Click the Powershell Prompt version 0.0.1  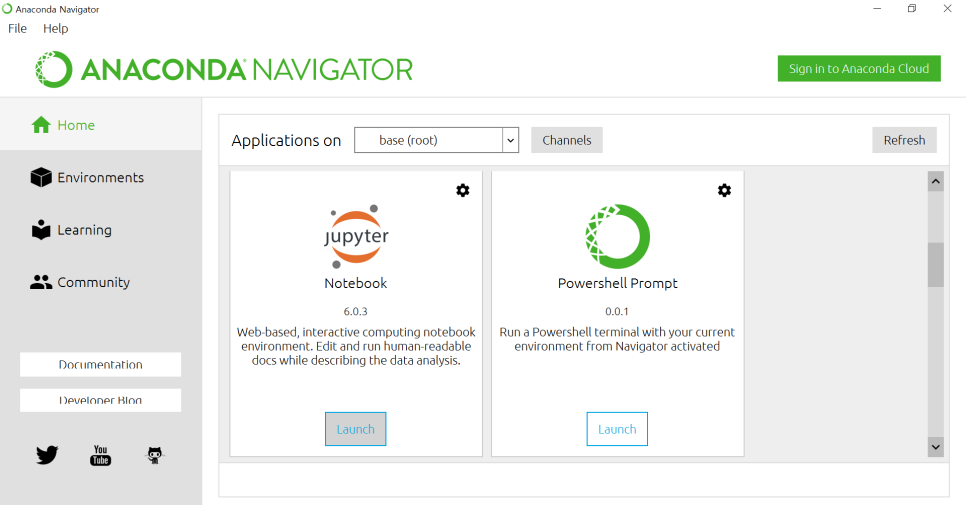point(617,311)
